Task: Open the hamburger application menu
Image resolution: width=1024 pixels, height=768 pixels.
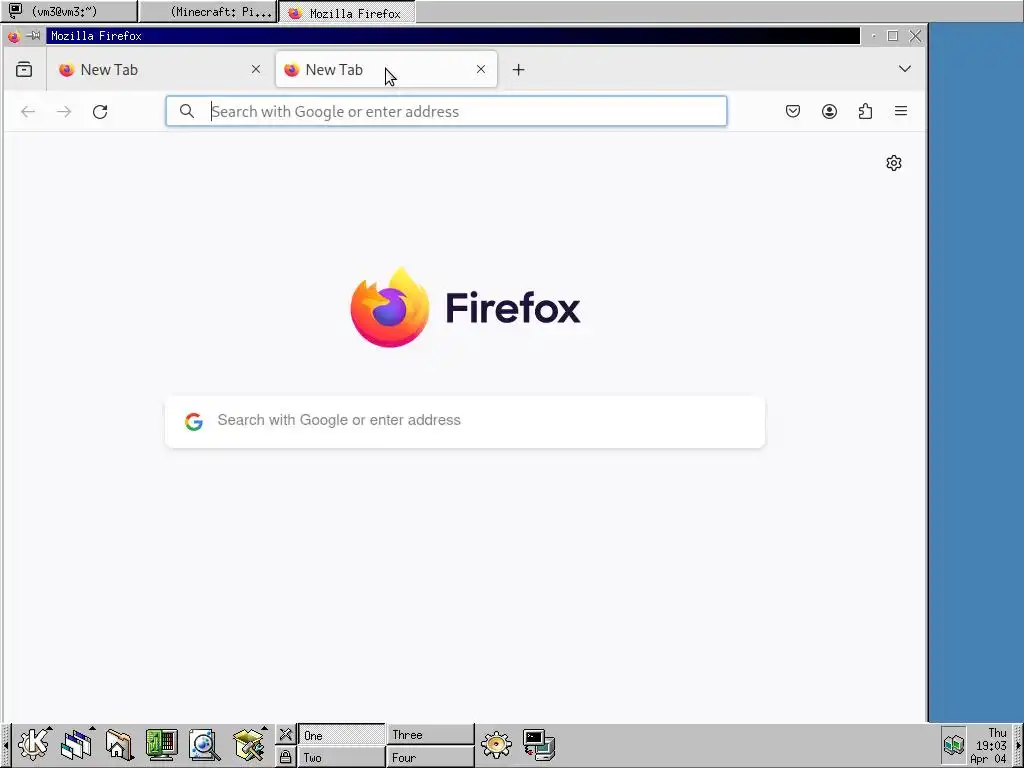Action: point(901,112)
